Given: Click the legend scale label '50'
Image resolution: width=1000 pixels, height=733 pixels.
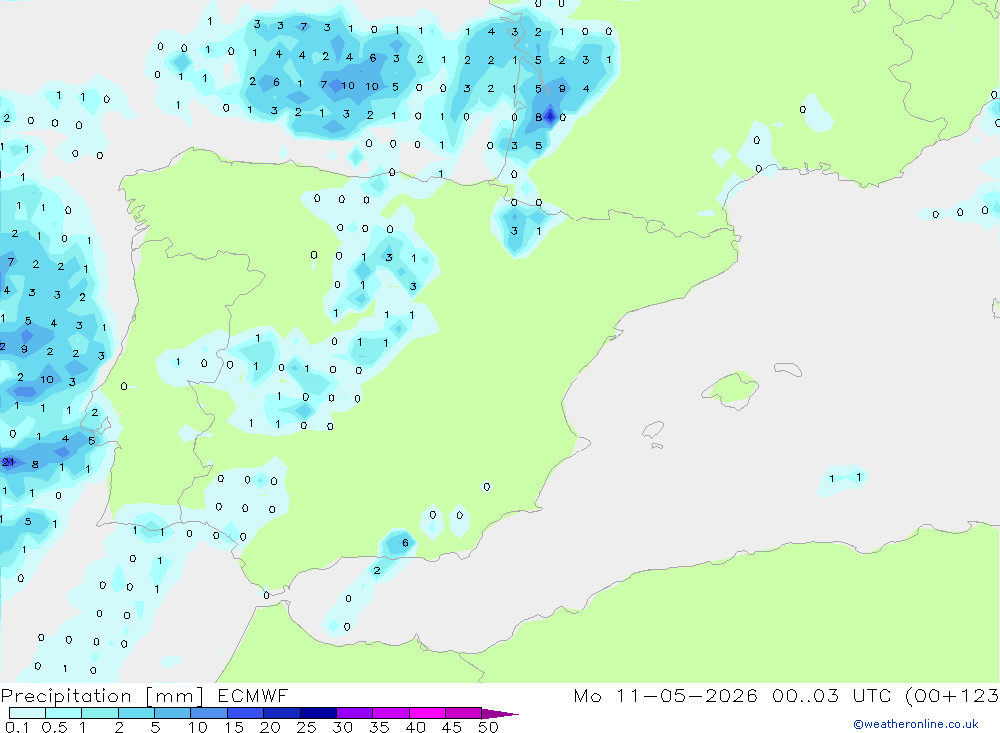Looking at the screenshot, I should 488,727.
